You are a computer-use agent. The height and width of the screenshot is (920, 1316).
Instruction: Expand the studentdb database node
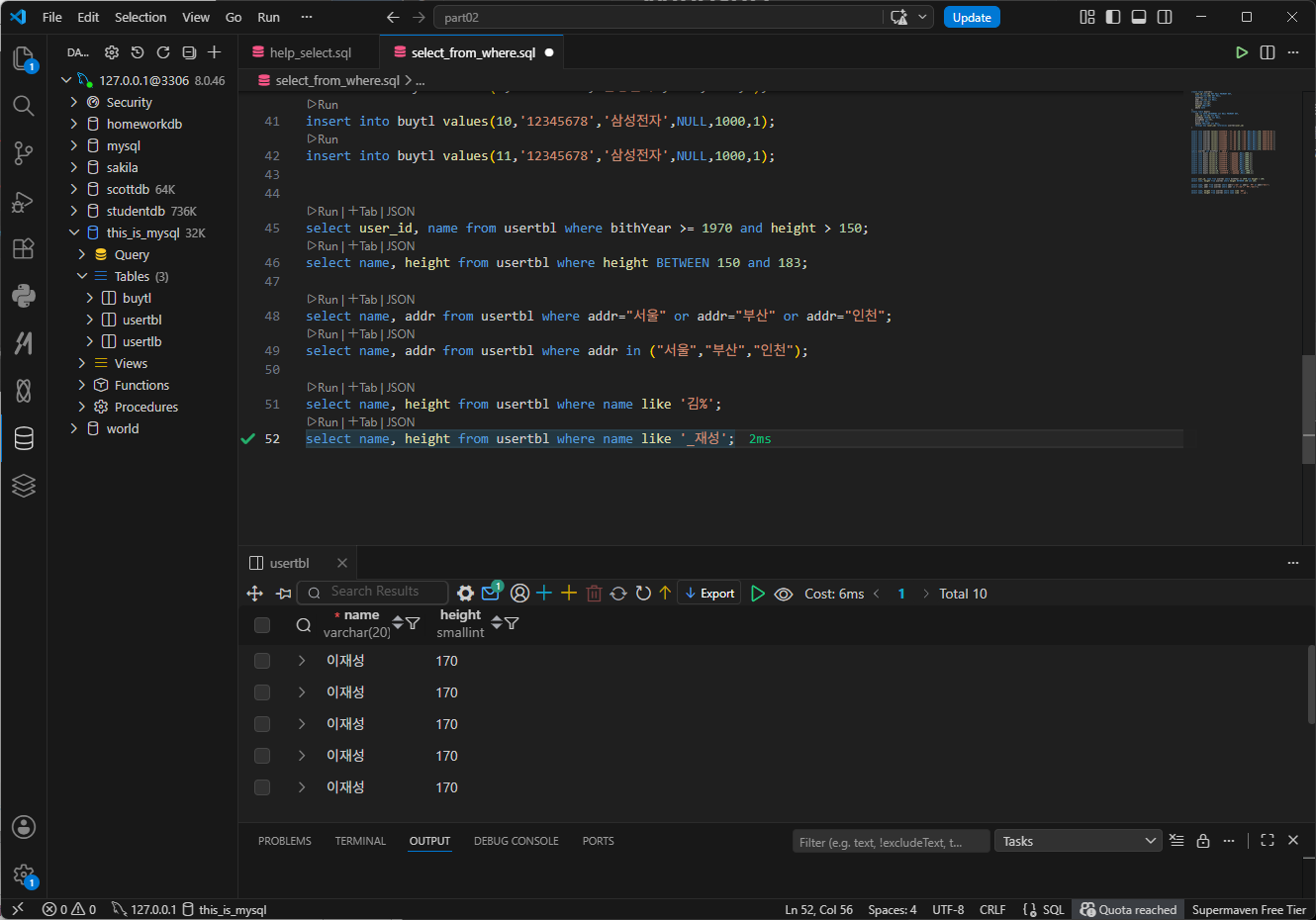[x=74, y=211]
